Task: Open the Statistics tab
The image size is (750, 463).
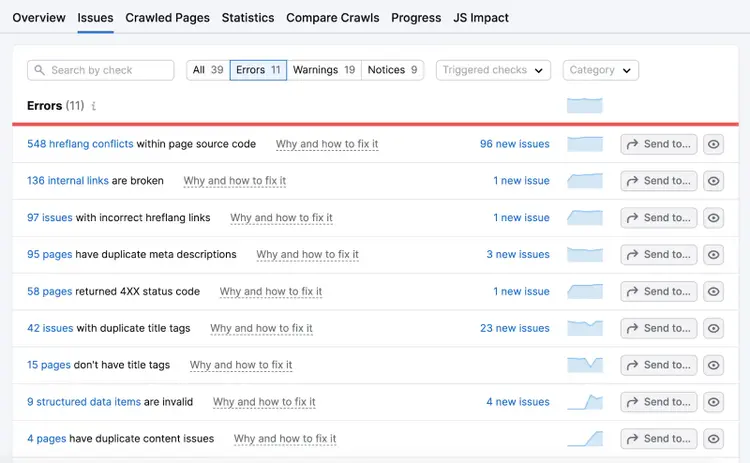Action: click(x=248, y=18)
